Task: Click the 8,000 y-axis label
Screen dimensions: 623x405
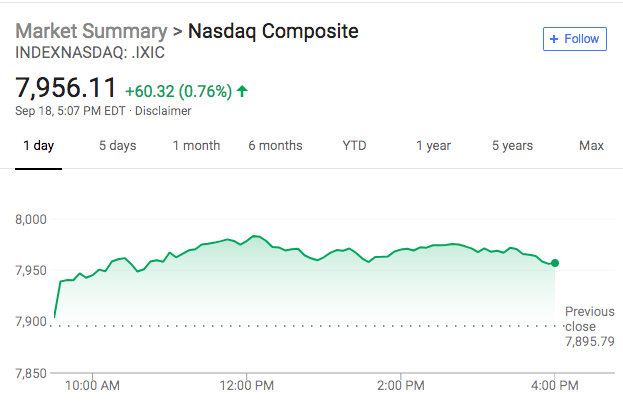Action: [34, 219]
